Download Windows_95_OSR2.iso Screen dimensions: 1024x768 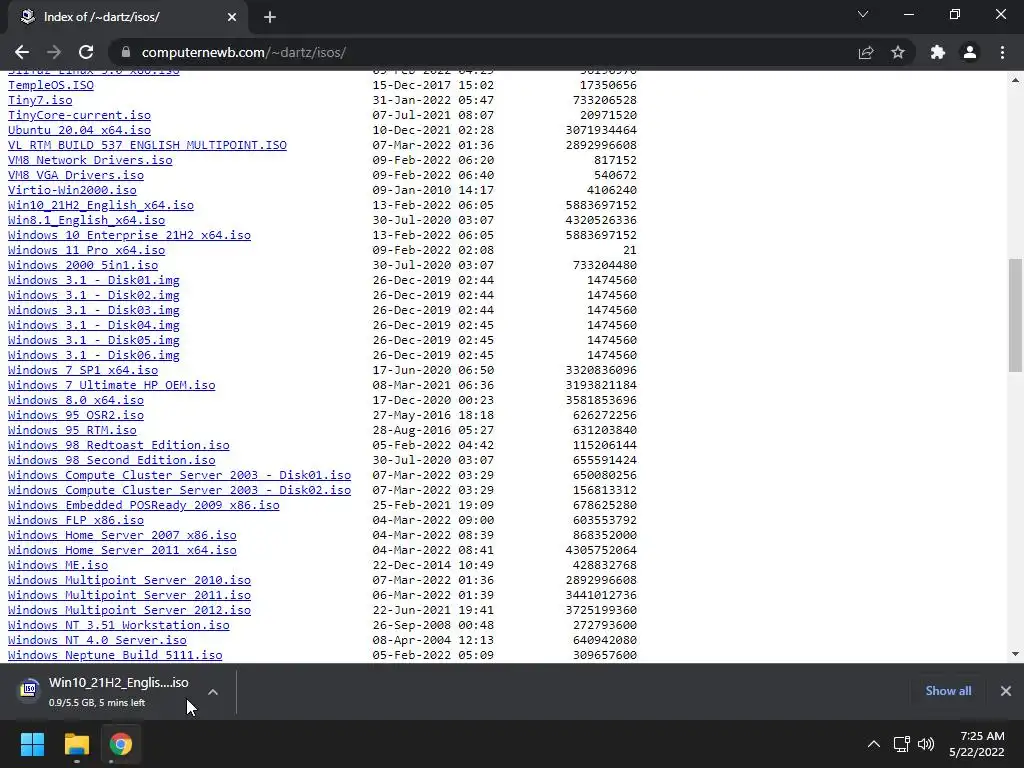tap(76, 415)
